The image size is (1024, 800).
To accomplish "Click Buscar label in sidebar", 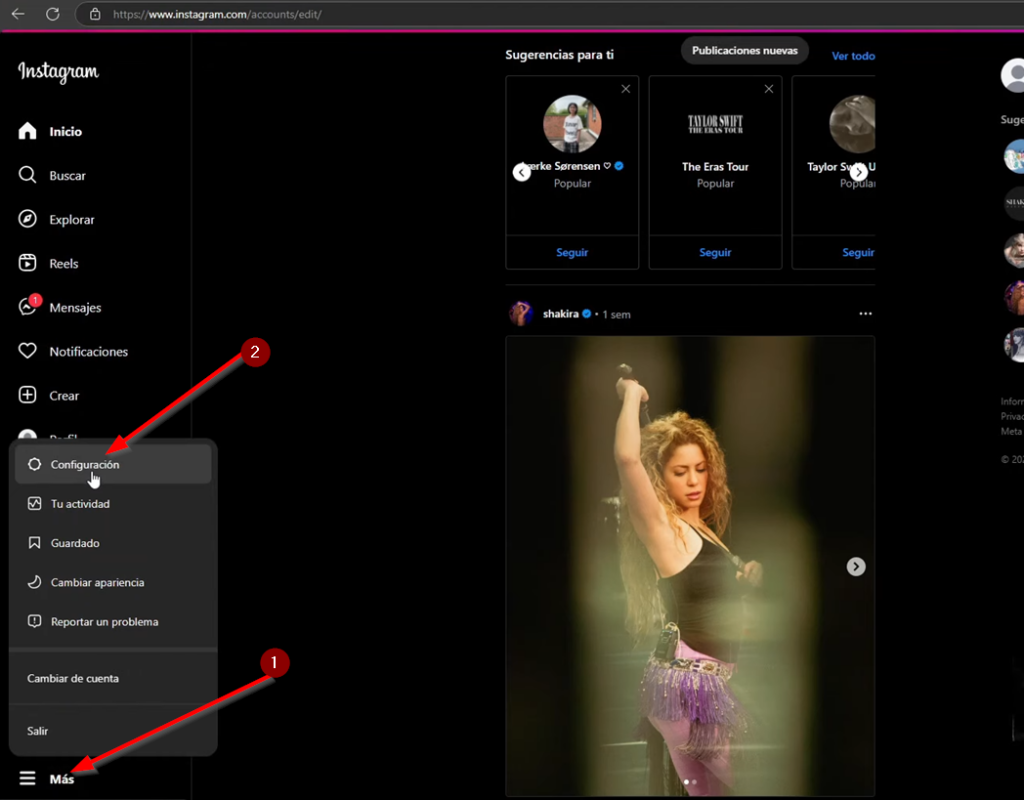I will click(67, 175).
